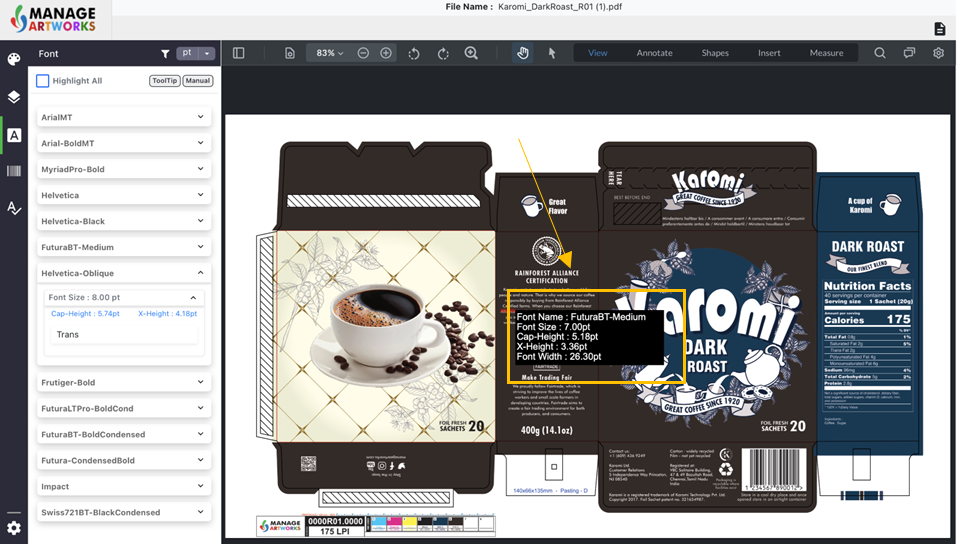Open the comments panel icon

pyautogui.click(x=909, y=53)
